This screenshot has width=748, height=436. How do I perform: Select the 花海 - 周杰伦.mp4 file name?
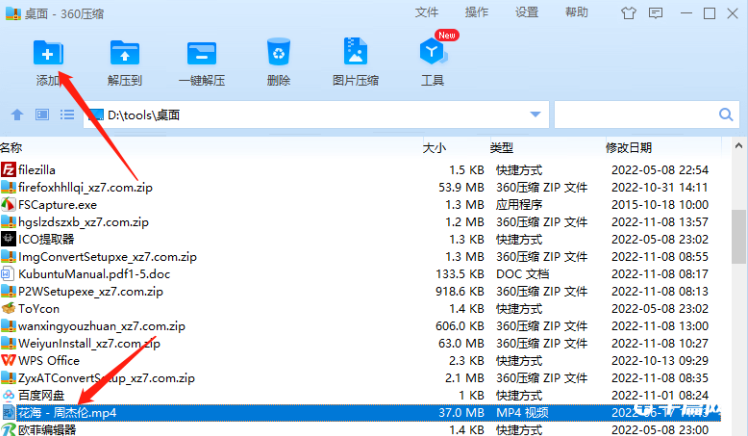67,413
